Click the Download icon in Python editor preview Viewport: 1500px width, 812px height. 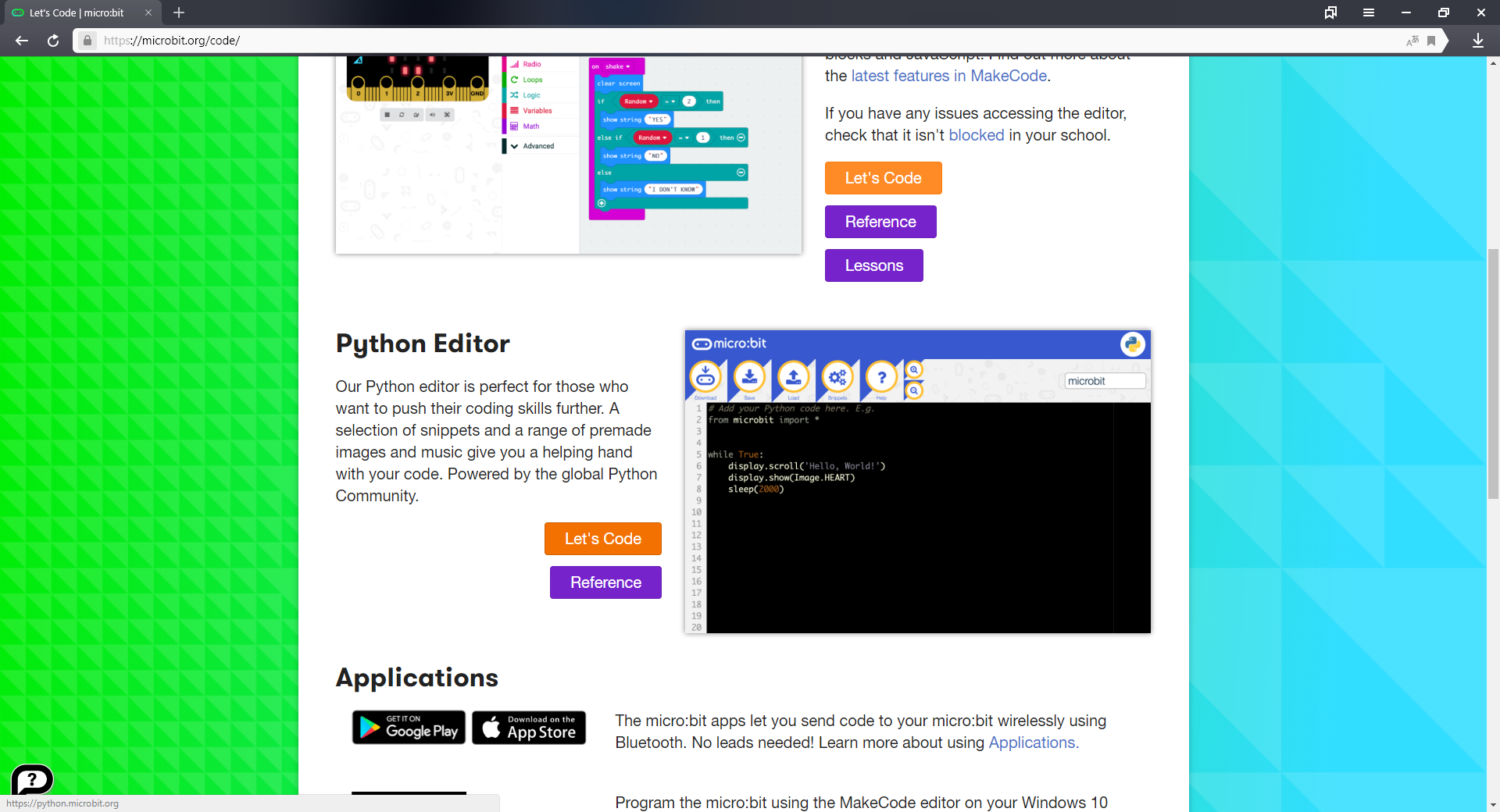[x=705, y=379]
